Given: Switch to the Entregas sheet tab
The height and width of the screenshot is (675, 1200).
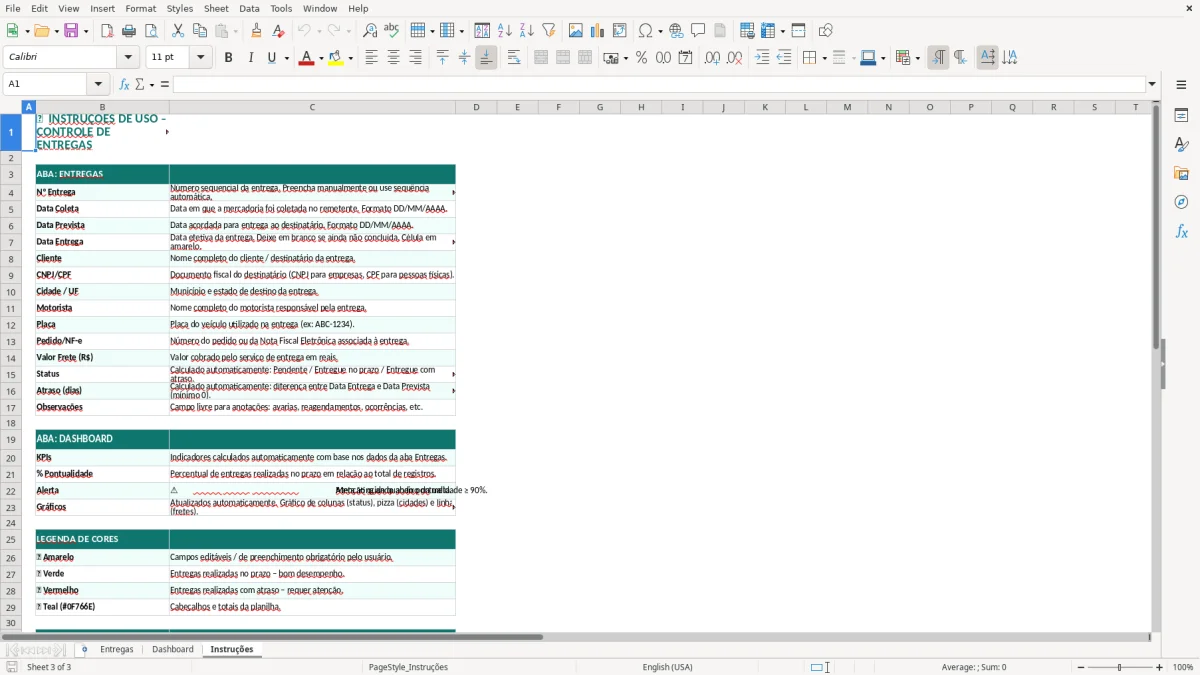Looking at the screenshot, I should tap(117, 649).
